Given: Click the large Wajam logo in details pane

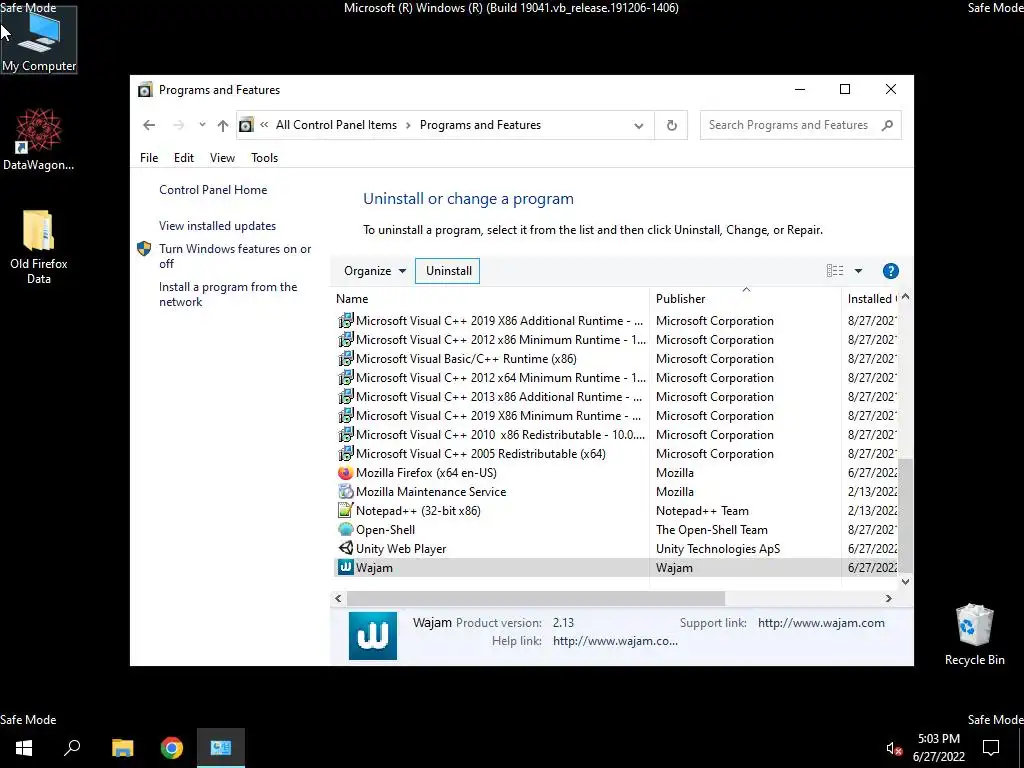Looking at the screenshot, I should click(373, 635).
